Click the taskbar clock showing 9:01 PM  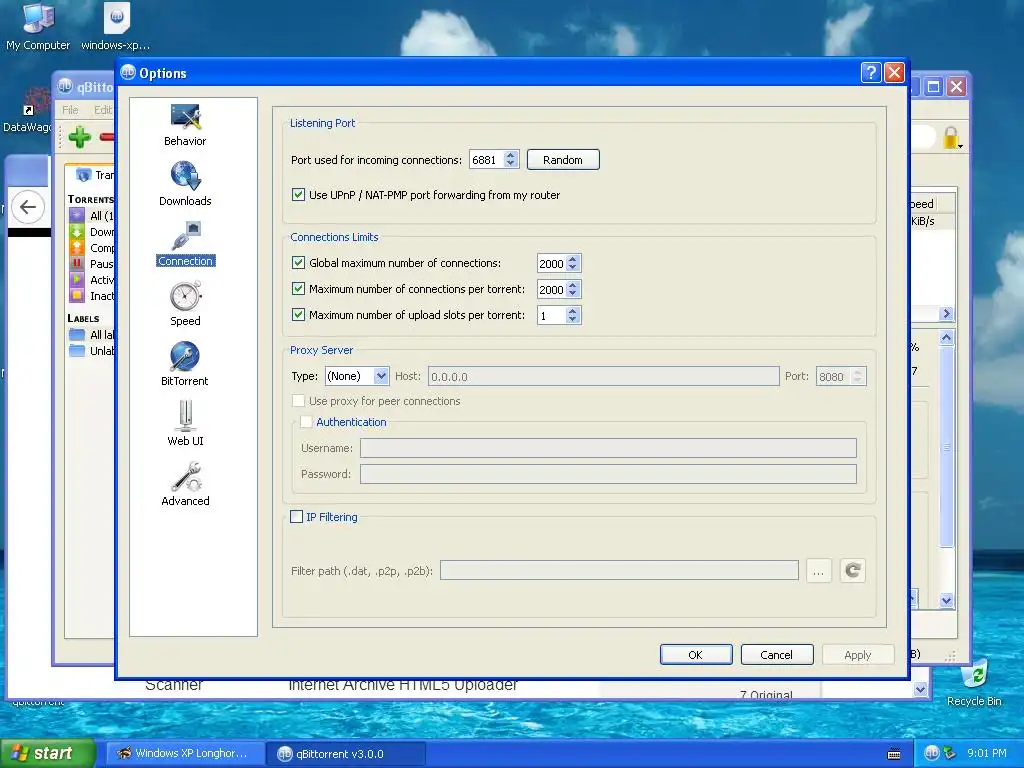(987, 753)
